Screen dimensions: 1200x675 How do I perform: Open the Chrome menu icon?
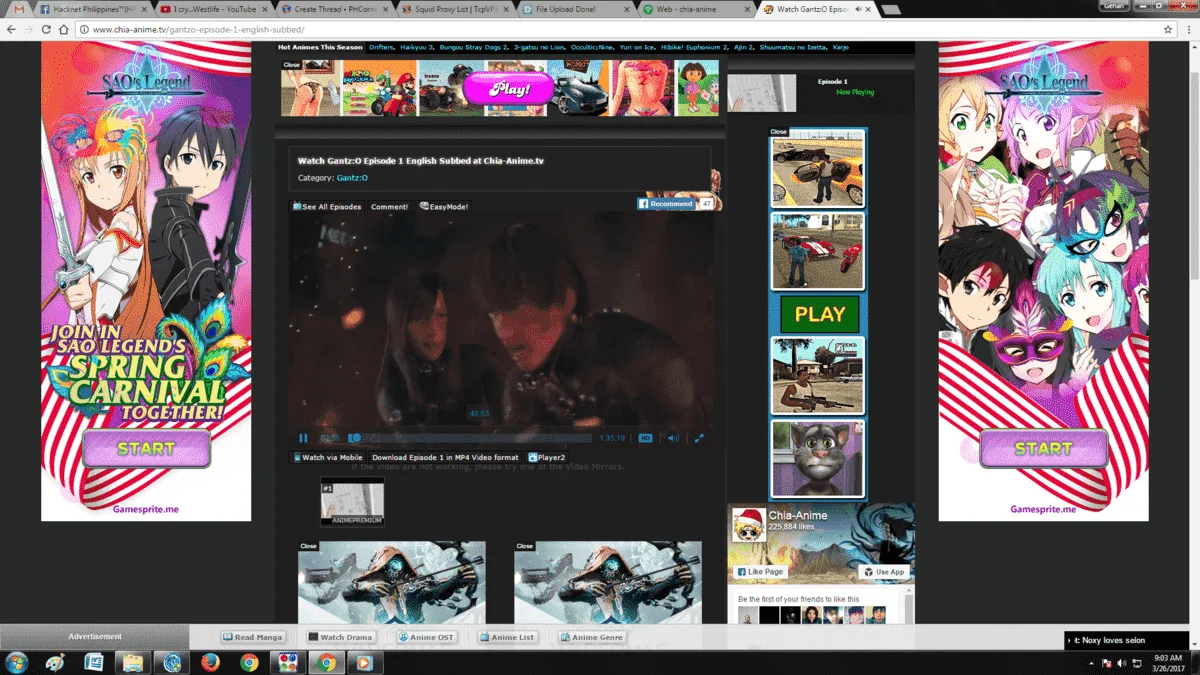point(1188,30)
